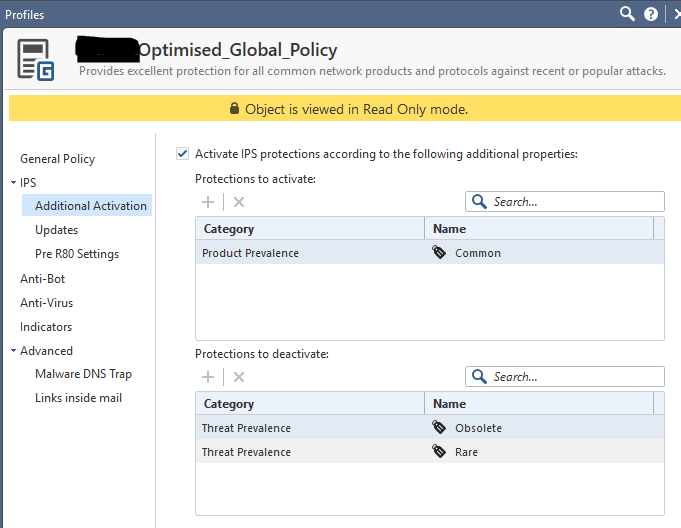Open General Policy page

coord(57,159)
